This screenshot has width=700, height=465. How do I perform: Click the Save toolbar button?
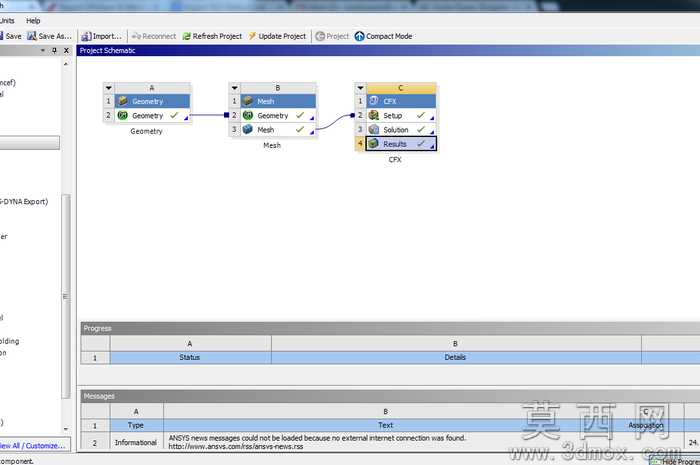coord(11,36)
